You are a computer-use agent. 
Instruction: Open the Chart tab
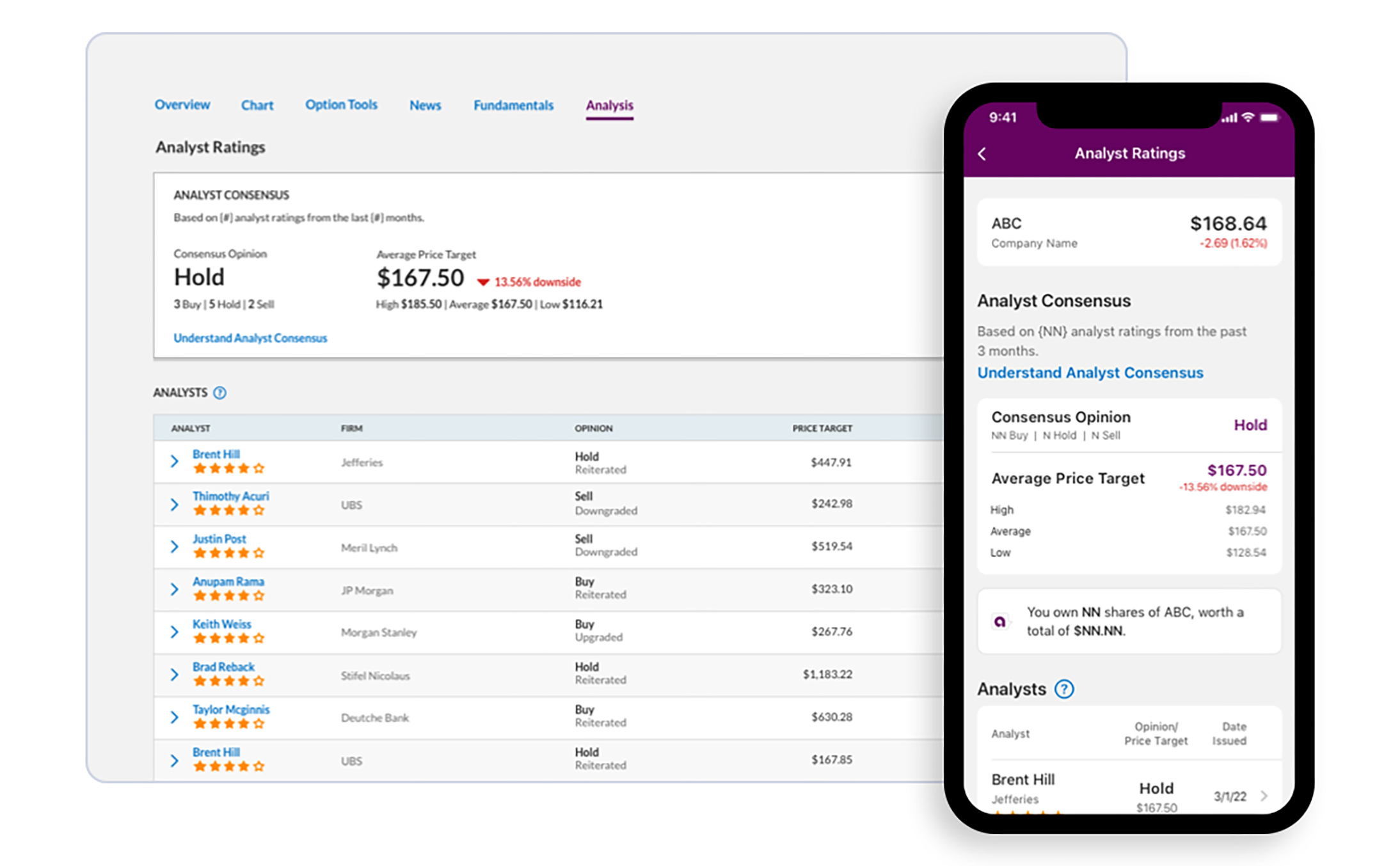[x=257, y=105]
